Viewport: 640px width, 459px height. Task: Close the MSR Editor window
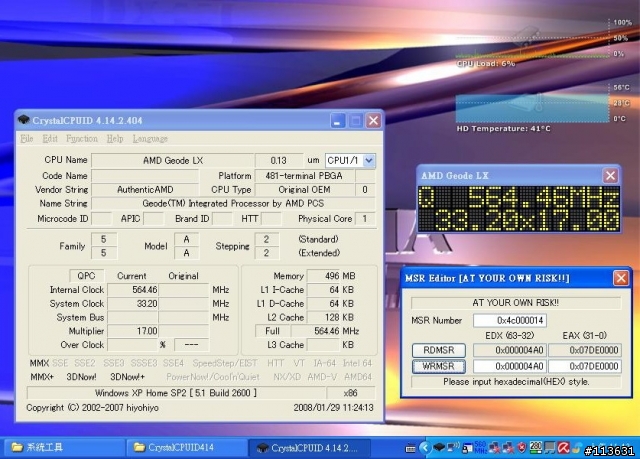(621, 278)
